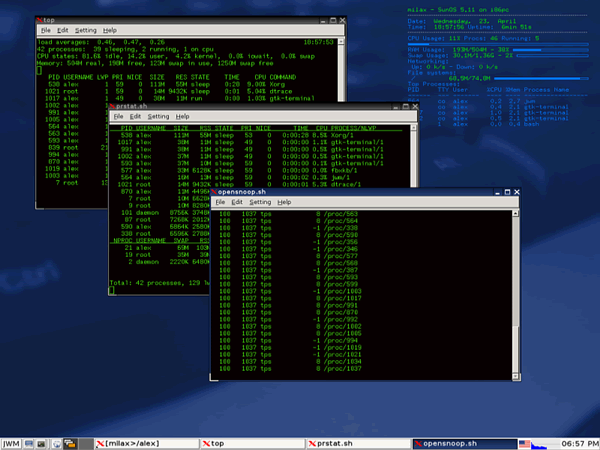This screenshot has width=600, height=450.
Task: Switch to [milax>/alex] taskbar window
Action: [147, 443]
